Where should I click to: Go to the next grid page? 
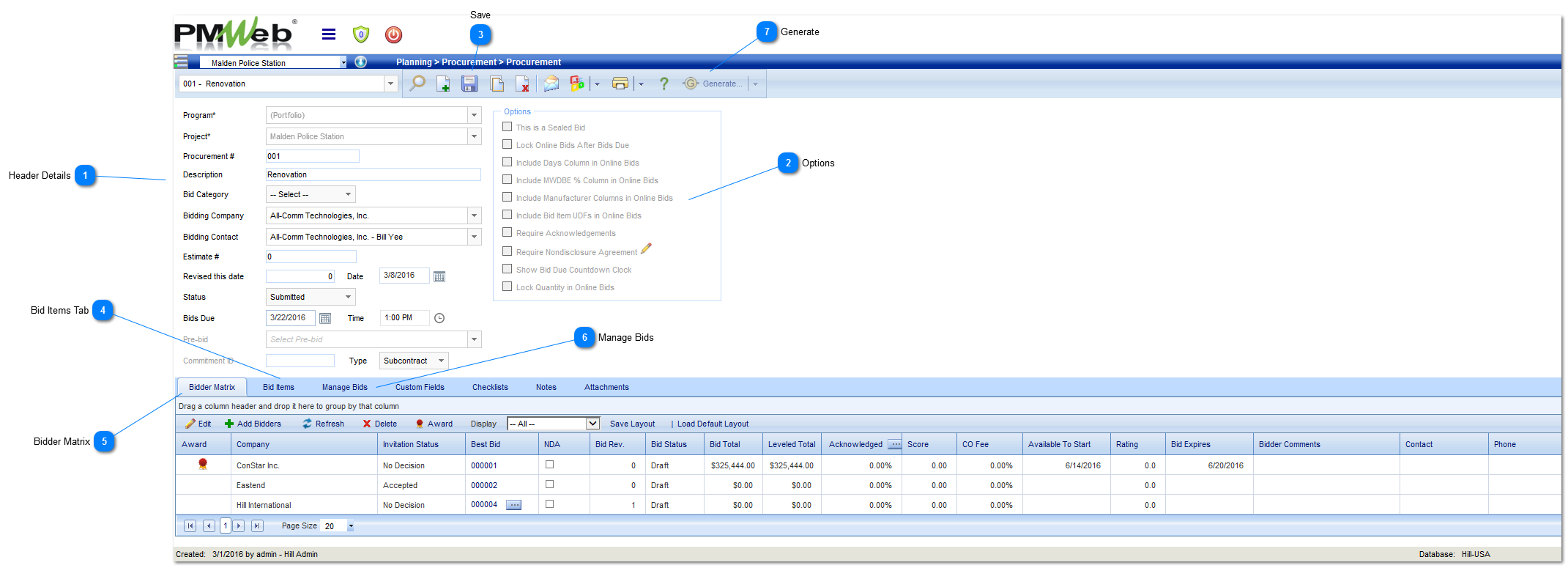(239, 525)
